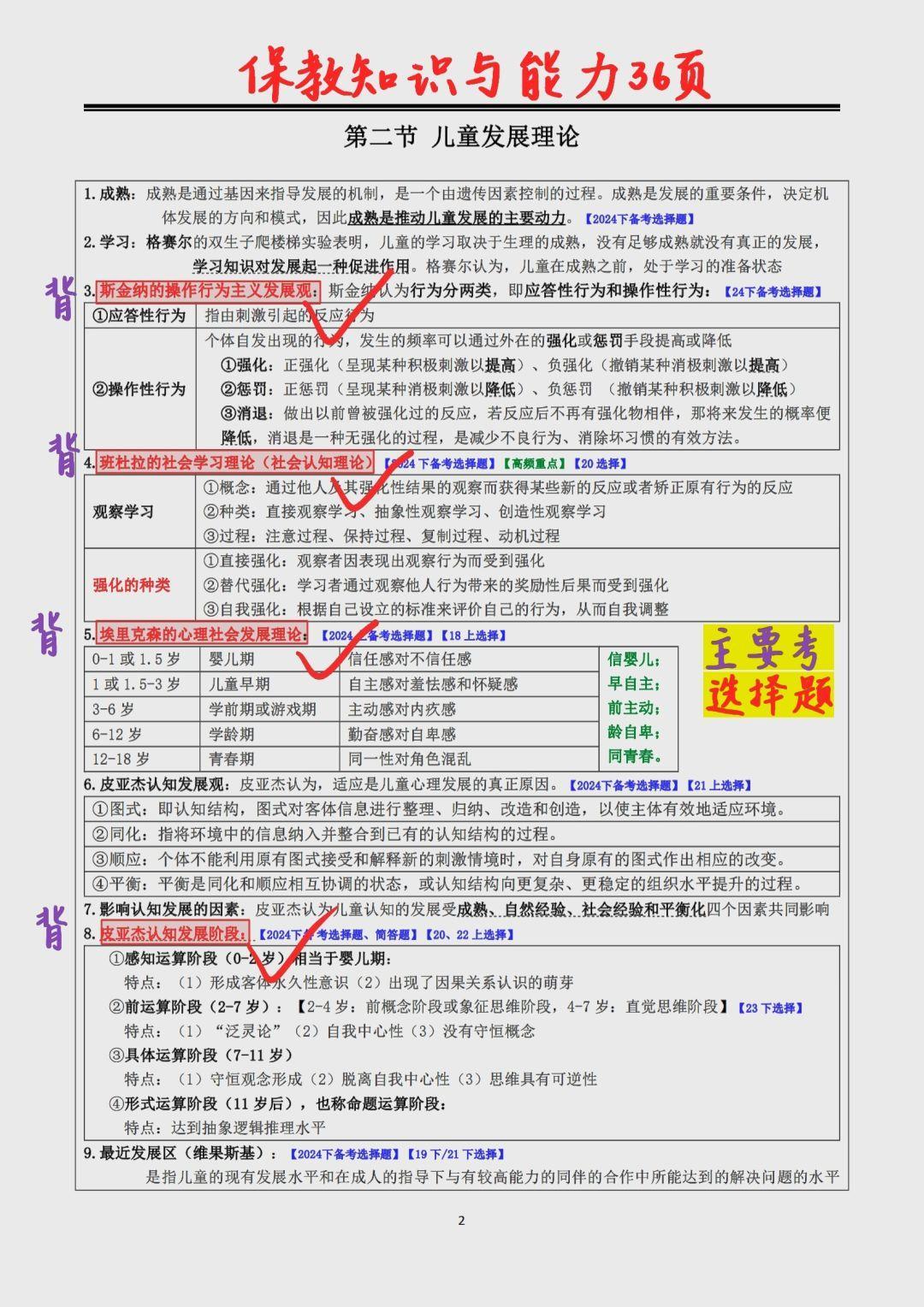Click the line starting "①直接强化"

point(373,561)
